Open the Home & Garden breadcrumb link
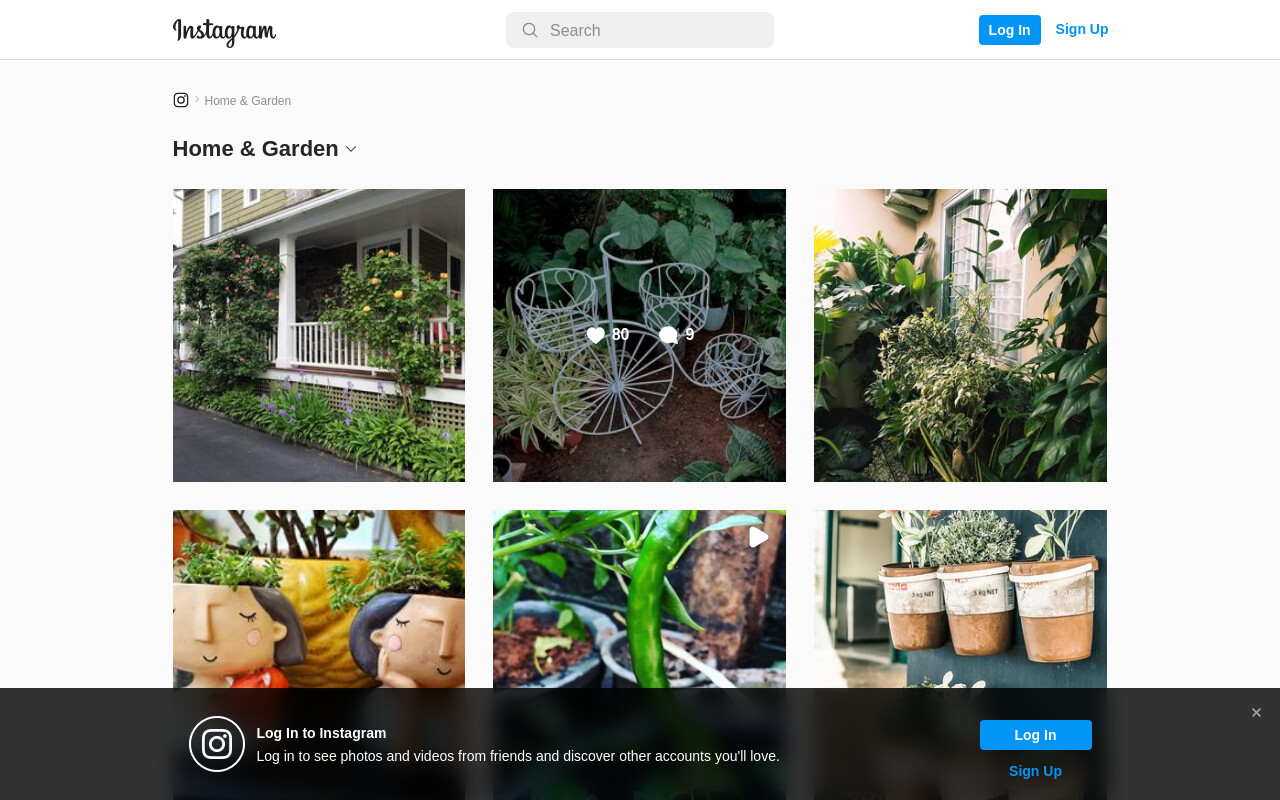Image resolution: width=1280 pixels, height=800 pixels. coord(248,101)
